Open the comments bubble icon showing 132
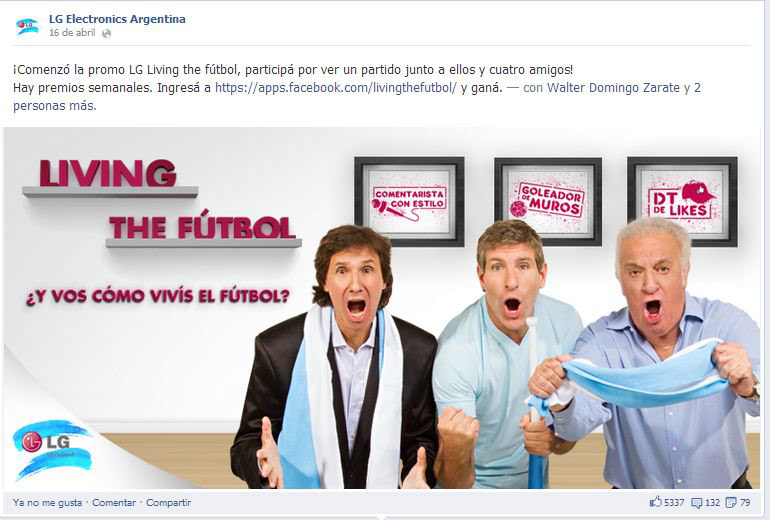770x520 pixels. coord(697,502)
